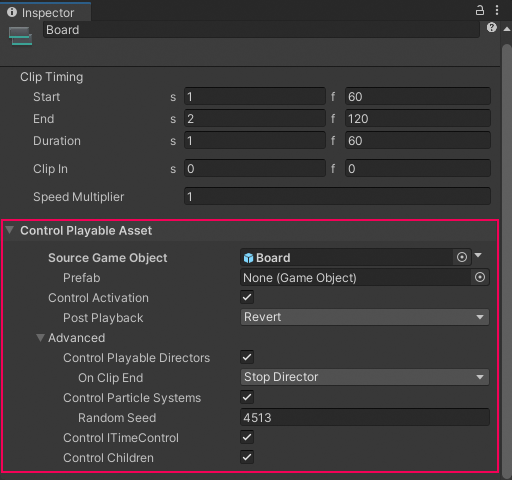The width and height of the screenshot is (512, 480).
Task: Click the Inspector lock icon
Action: [480, 10]
